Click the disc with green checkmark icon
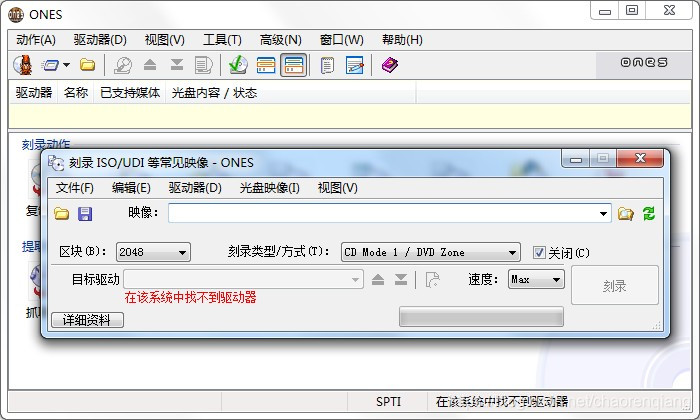 coord(238,65)
